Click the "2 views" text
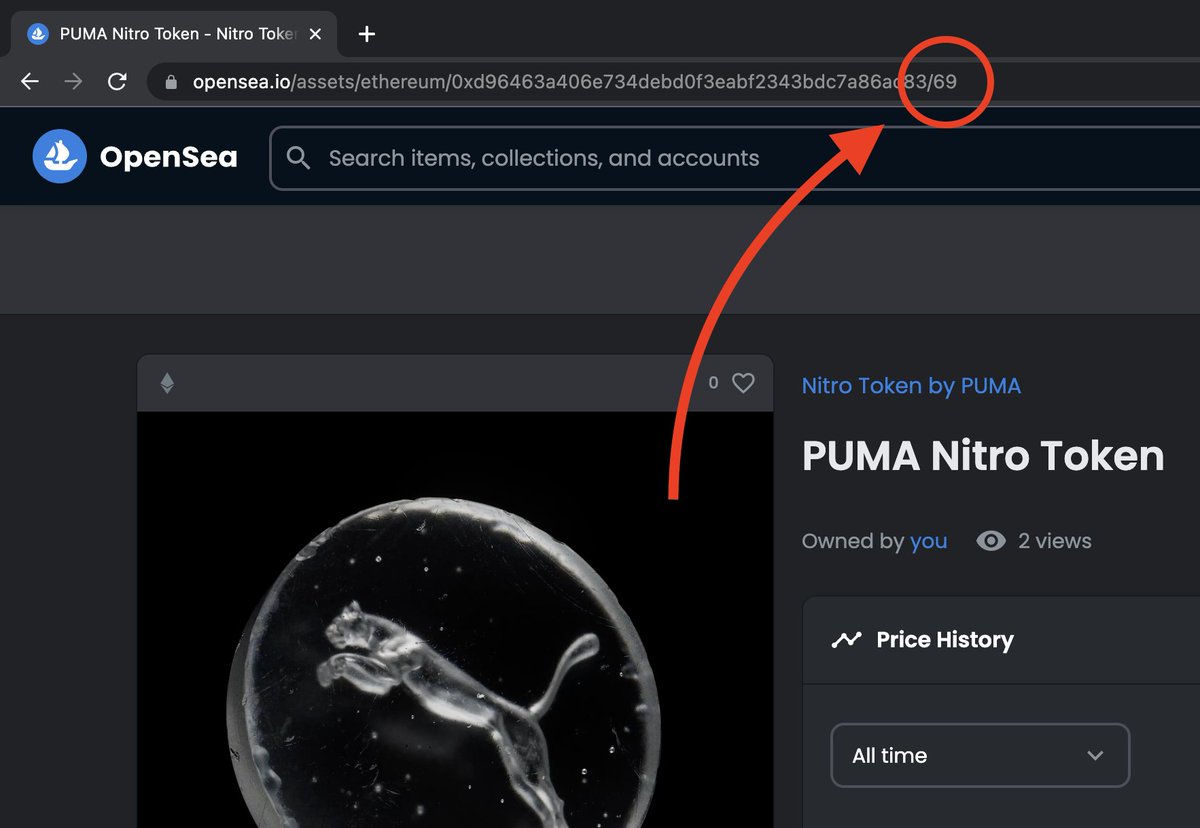 (1054, 541)
